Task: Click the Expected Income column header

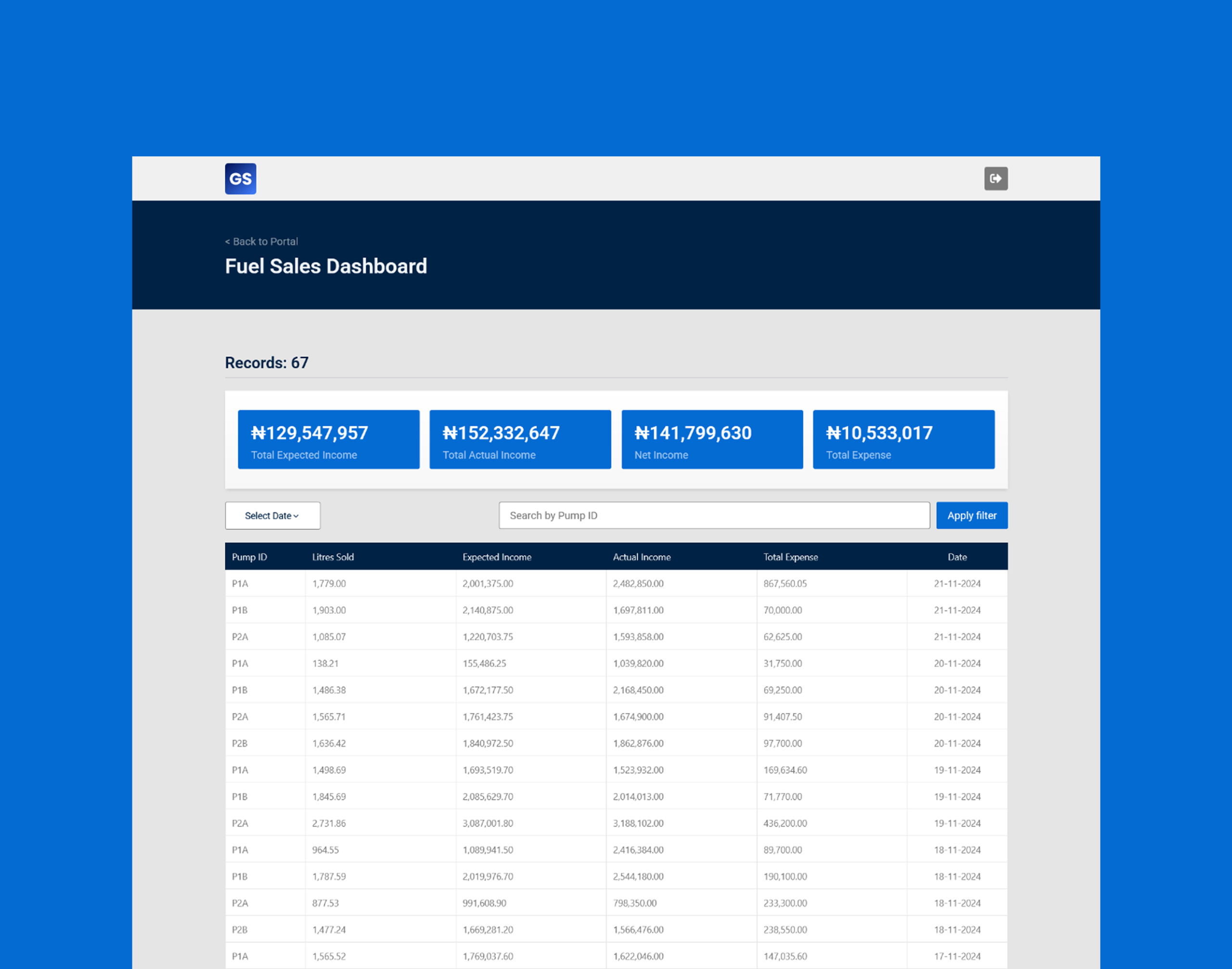Action: [497, 557]
